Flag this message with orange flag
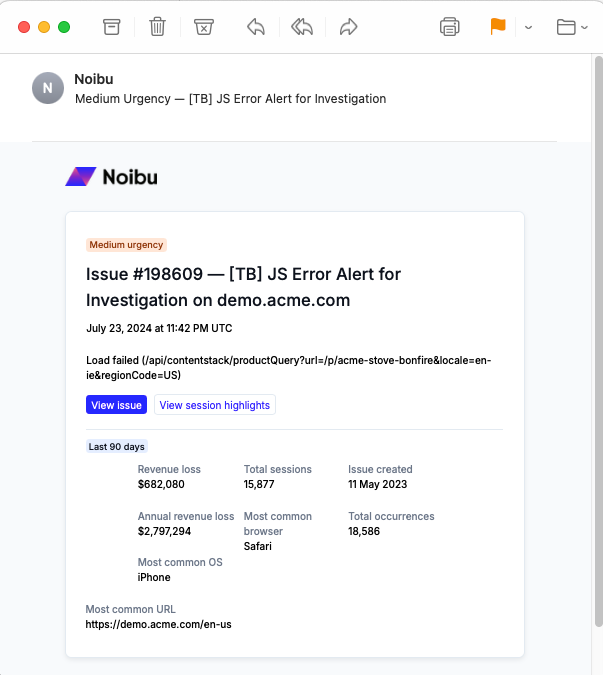Screen dimensions: 603x675 pyautogui.click(x=497, y=27)
